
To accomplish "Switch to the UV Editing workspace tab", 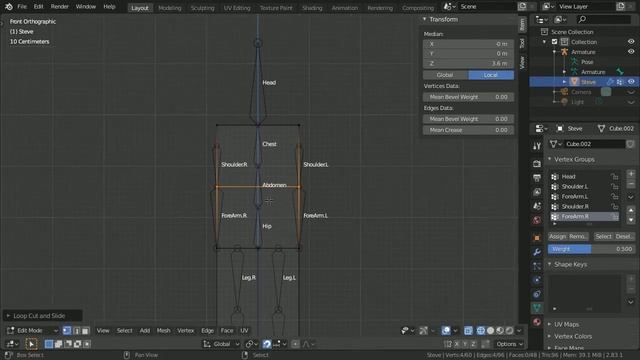I will 237,8.
